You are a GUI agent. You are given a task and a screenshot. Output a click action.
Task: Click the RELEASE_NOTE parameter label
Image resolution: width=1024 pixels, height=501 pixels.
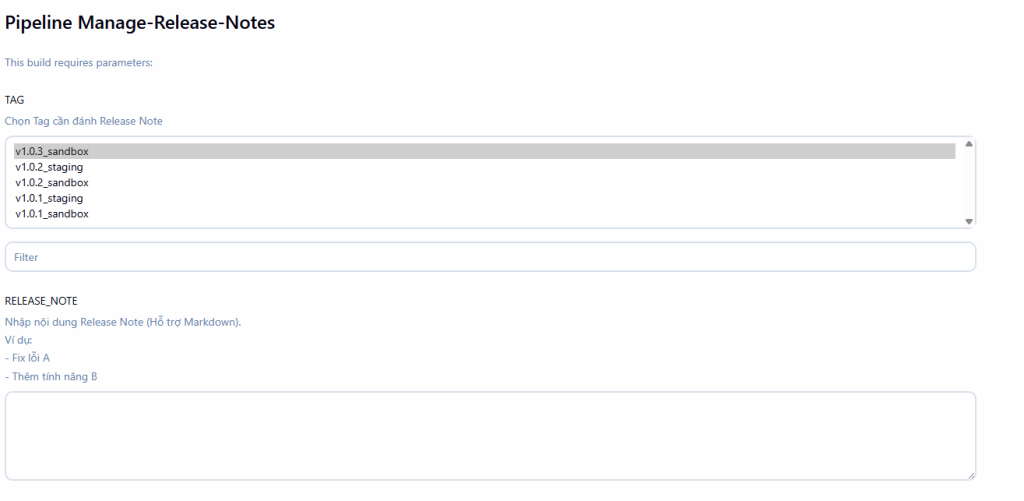41,300
